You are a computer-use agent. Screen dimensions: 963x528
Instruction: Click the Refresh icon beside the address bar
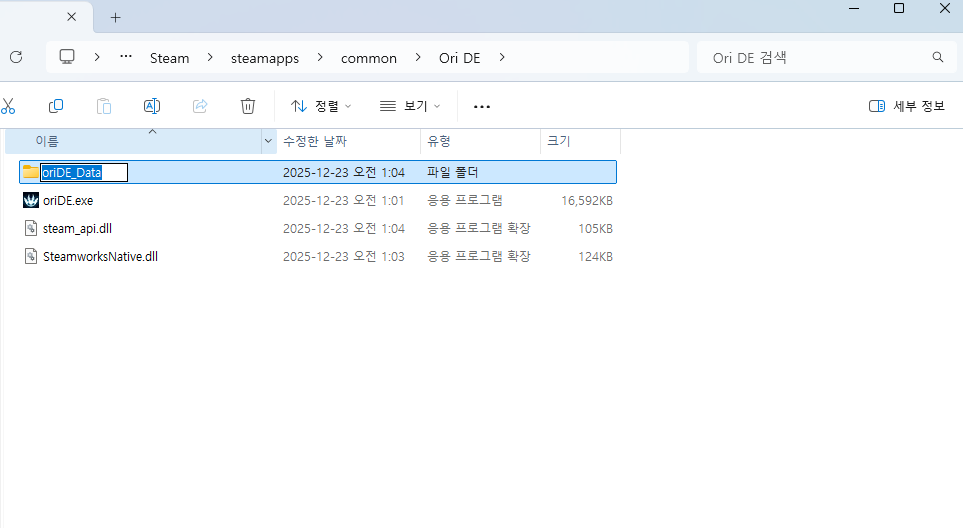click(x=16, y=57)
